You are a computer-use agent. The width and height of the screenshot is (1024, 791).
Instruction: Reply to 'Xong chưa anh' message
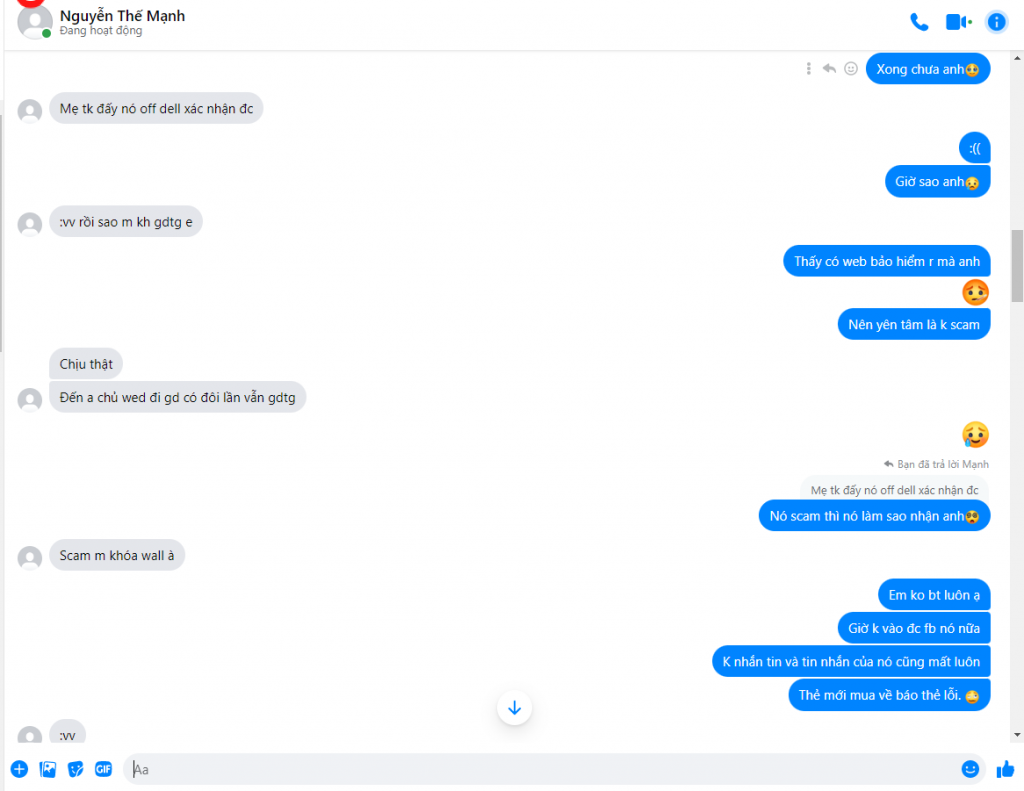[829, 69]
